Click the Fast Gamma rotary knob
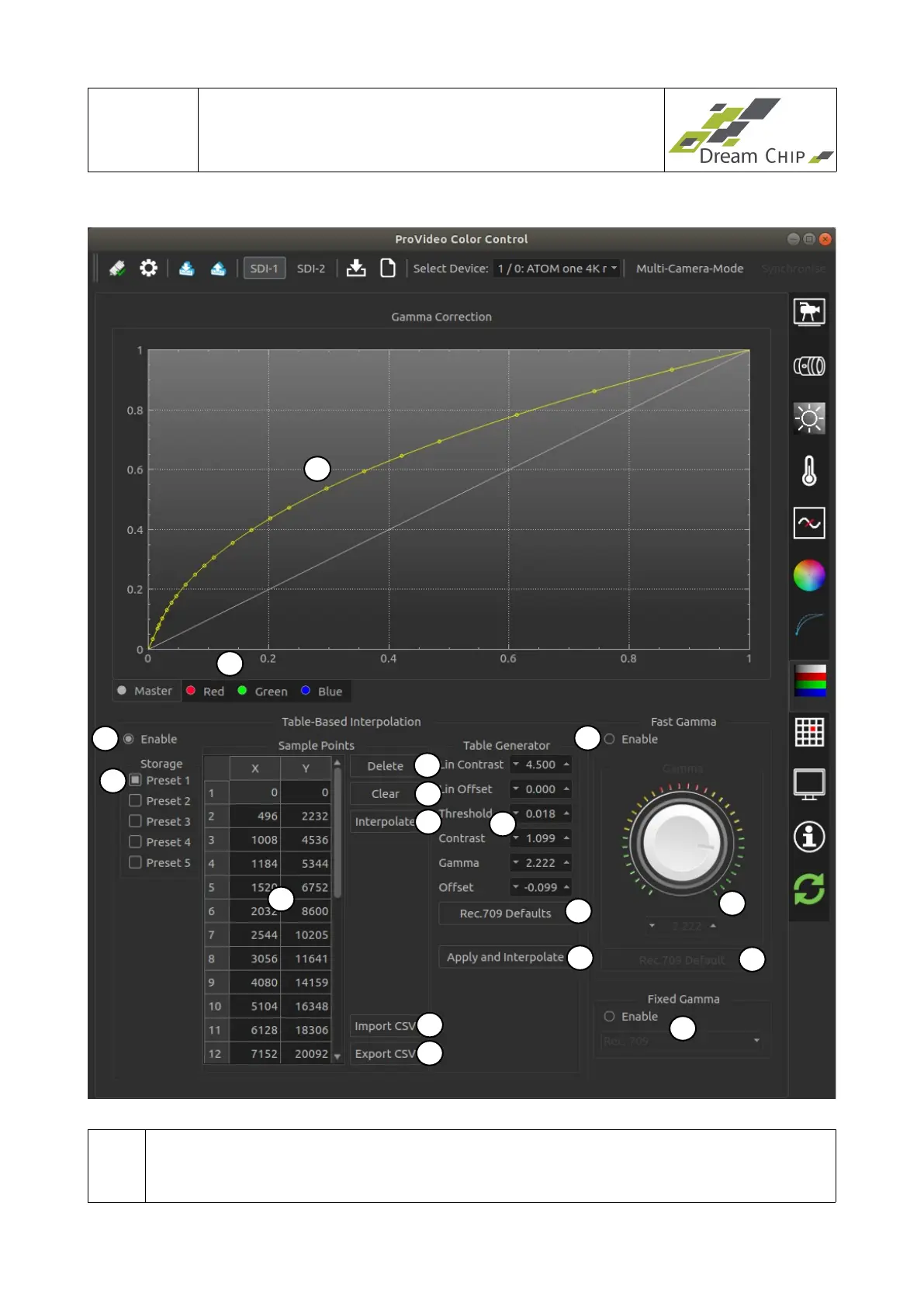The image size is (924, 1307). [682, 842]
